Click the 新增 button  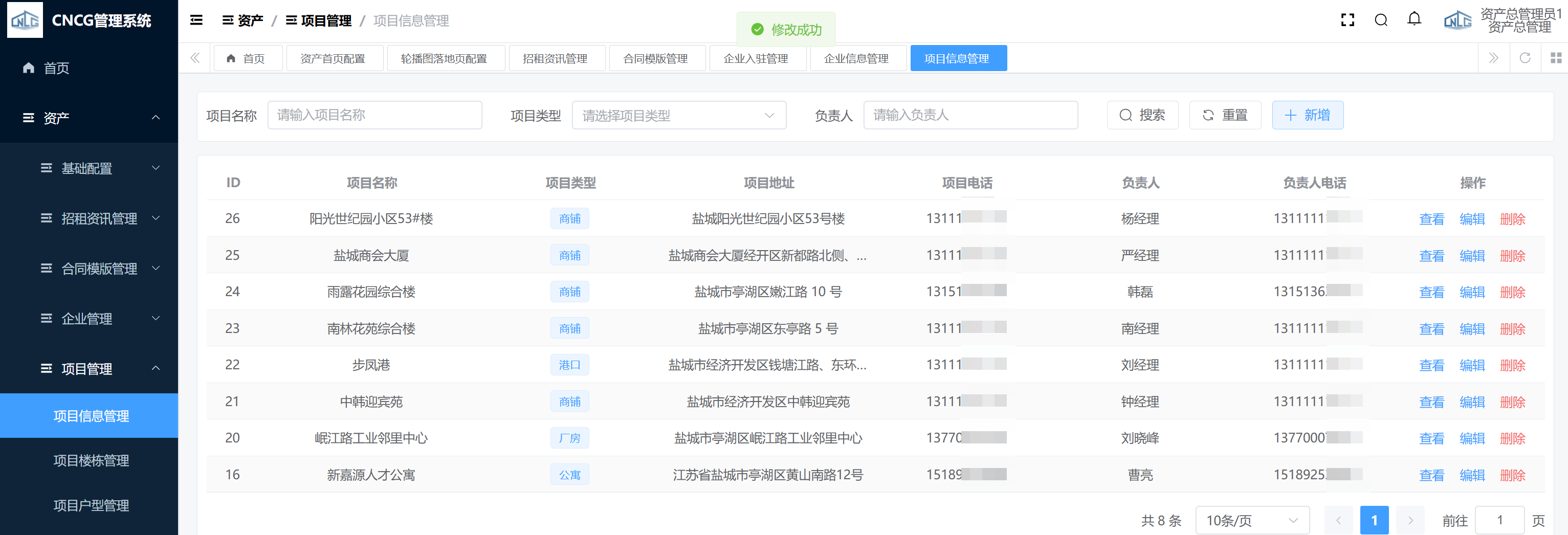coord(1307,116)
